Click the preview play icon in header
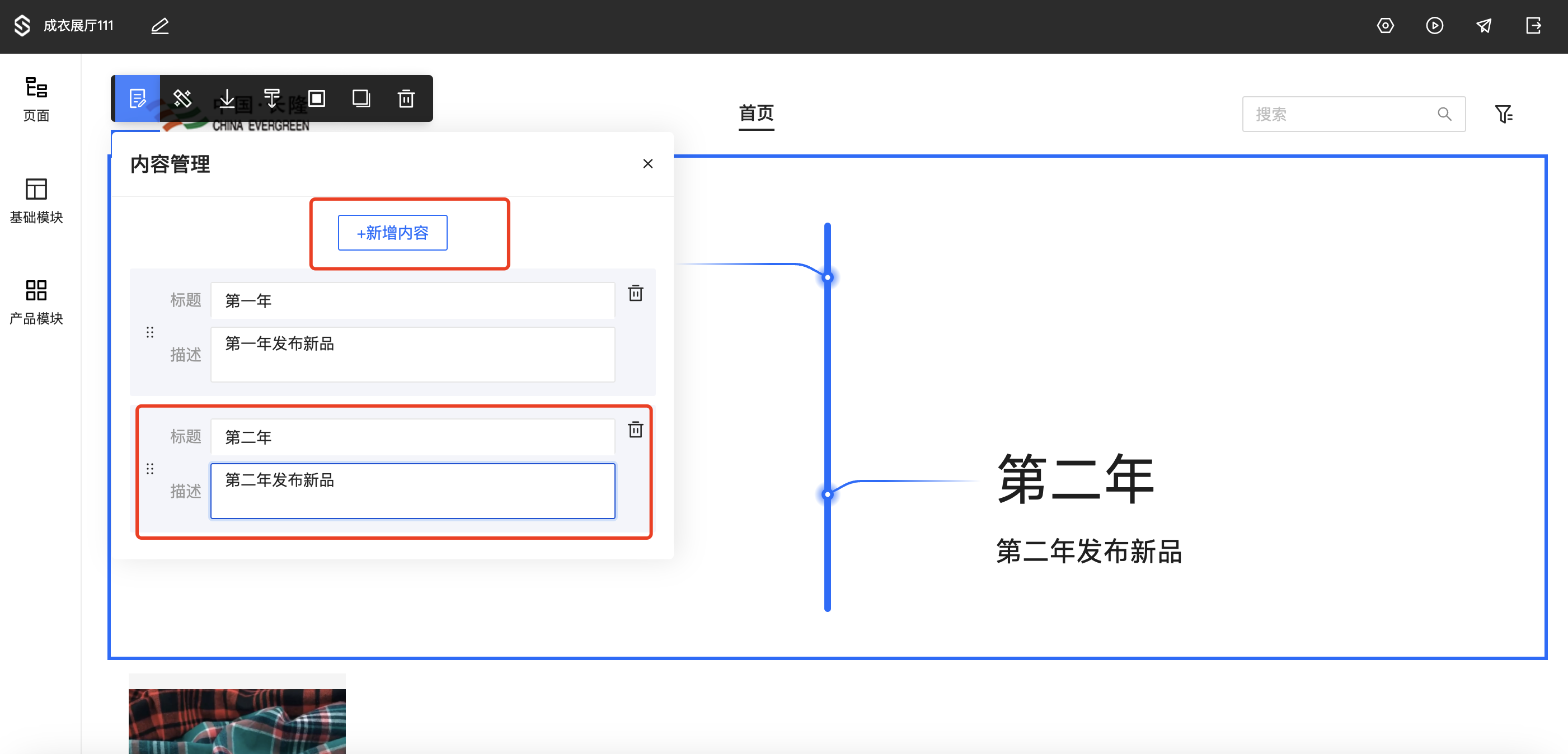1568x754 pixels. pyautogui.click(x=1434, y=26)
